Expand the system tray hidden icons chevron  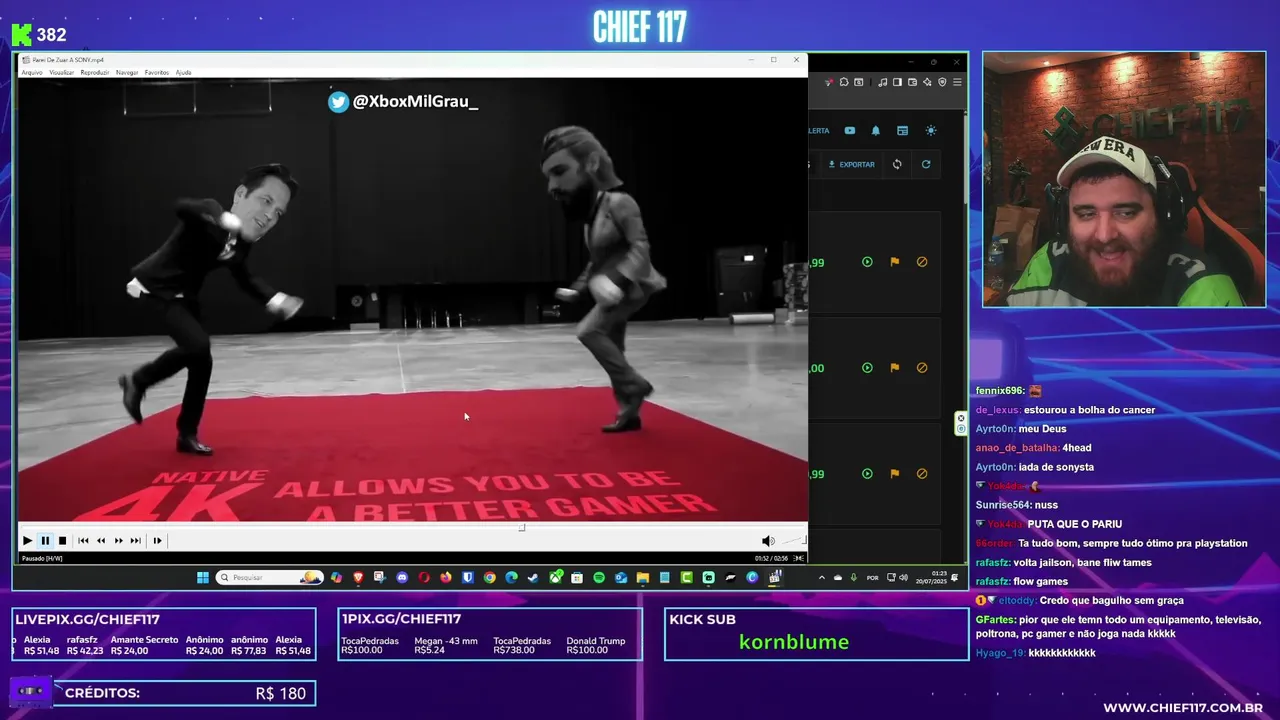click(x=822, y=577)
